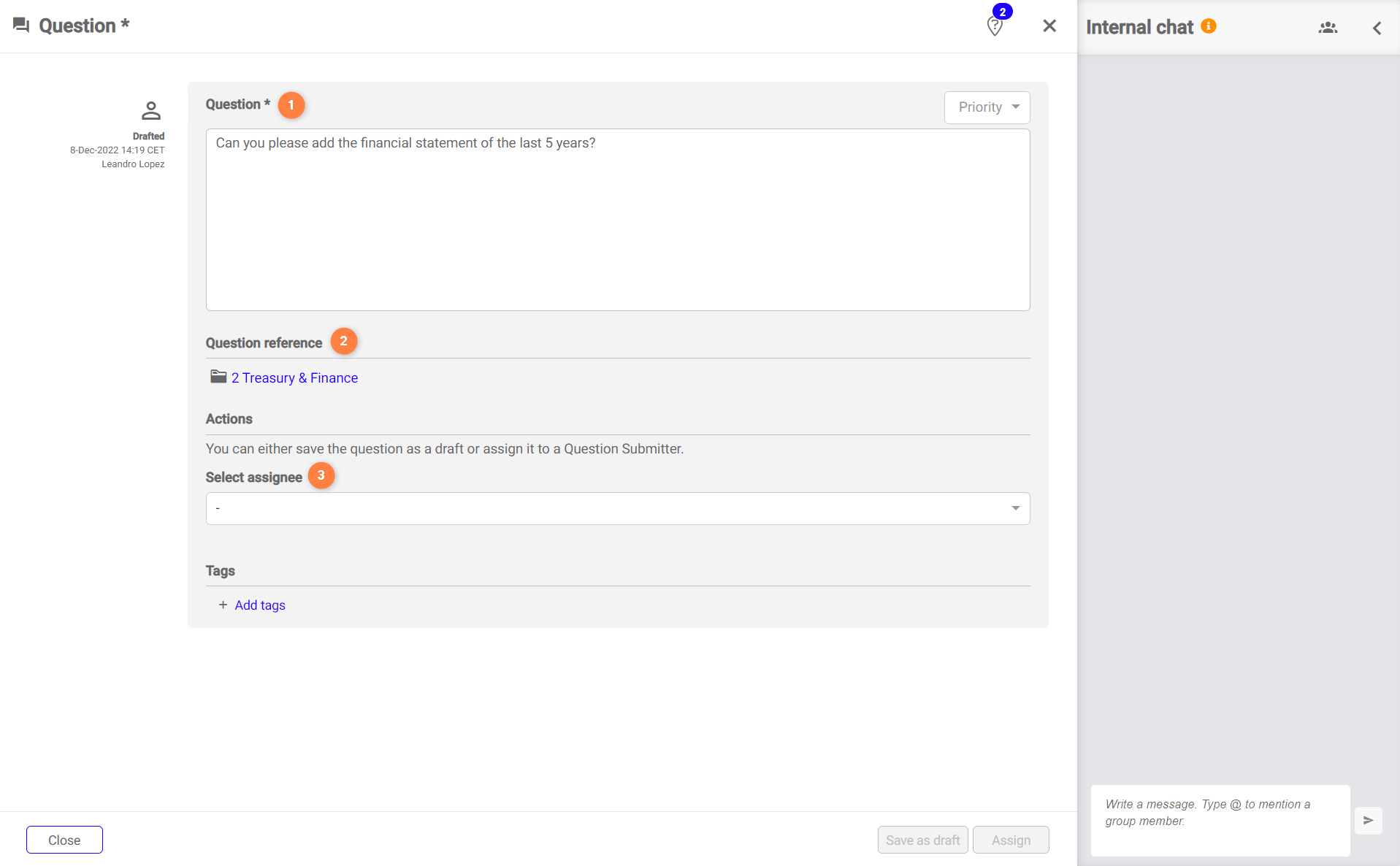Close the Question dialog with the X icon
This screenshot has height=866, width=1400.
[1049, 26]
